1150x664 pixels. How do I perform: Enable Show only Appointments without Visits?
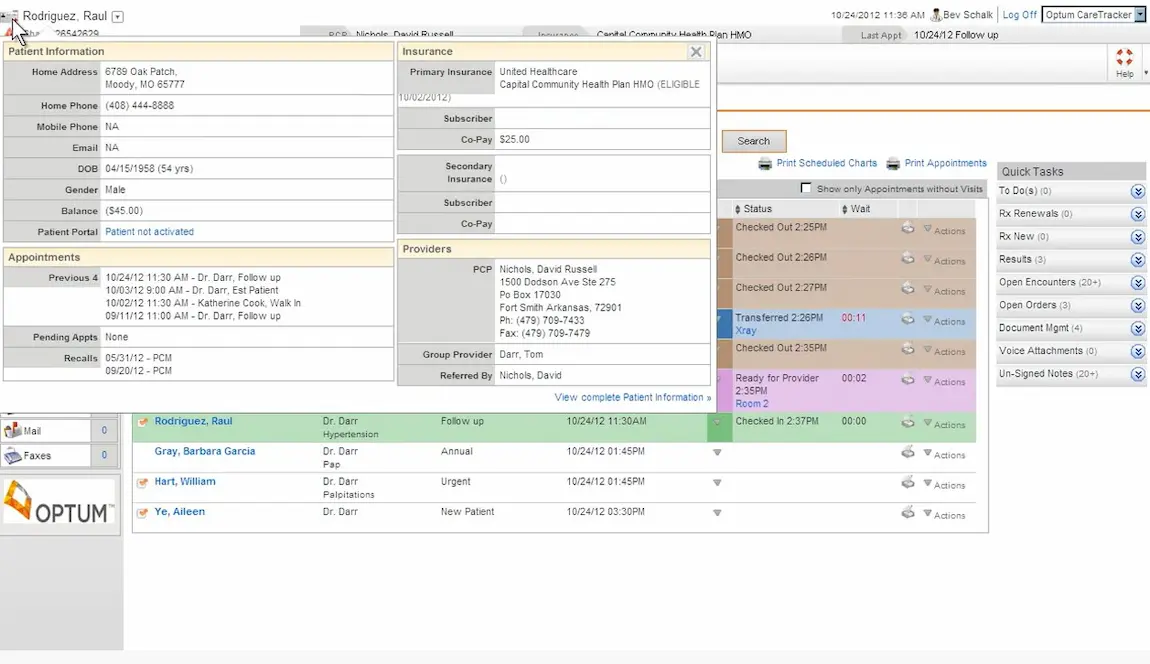pyautogui.click(x=806, y=187)
